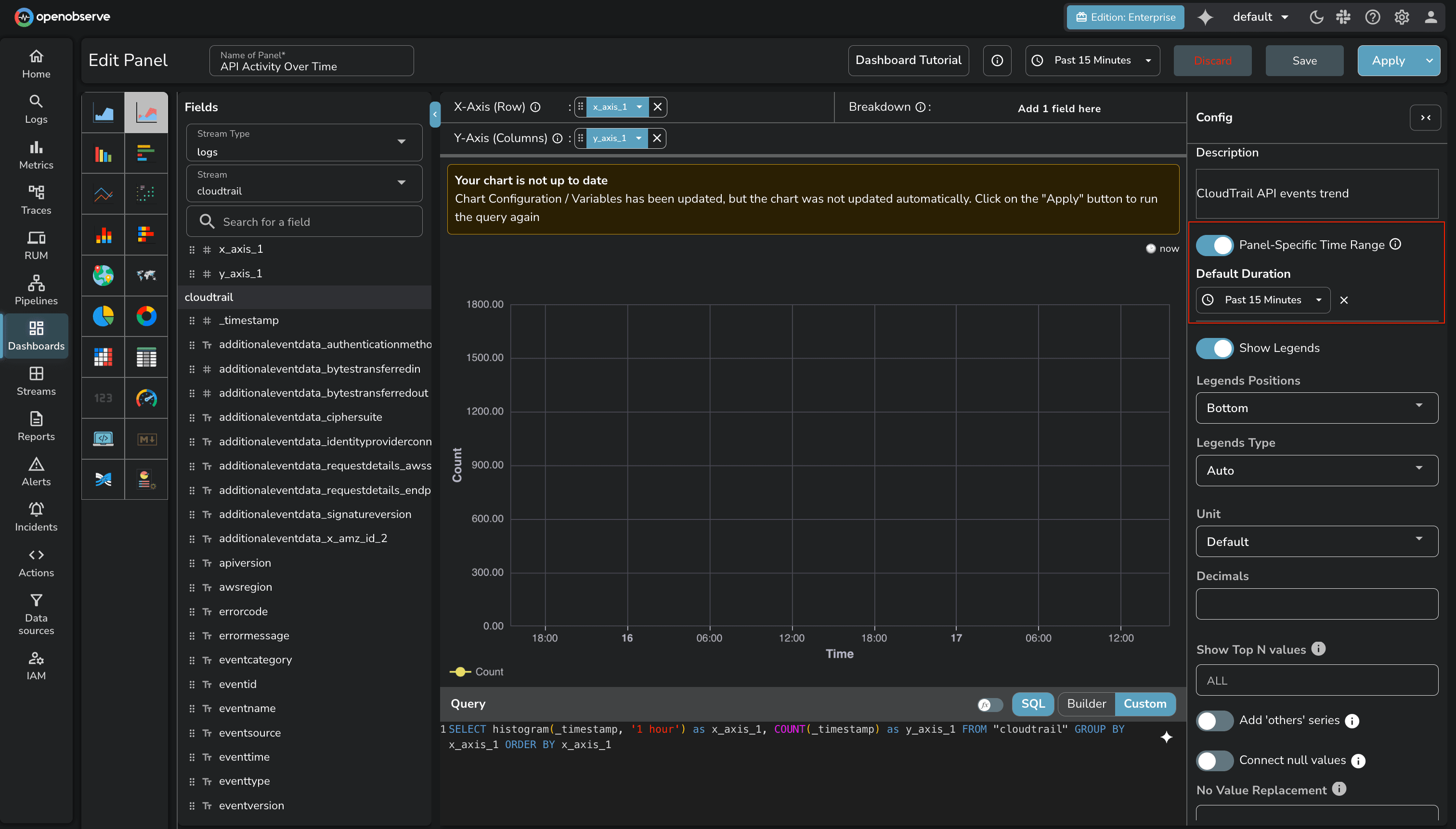Open Past 15 Minutes time picker
1456x829 pixels.
coord(1092,60)
